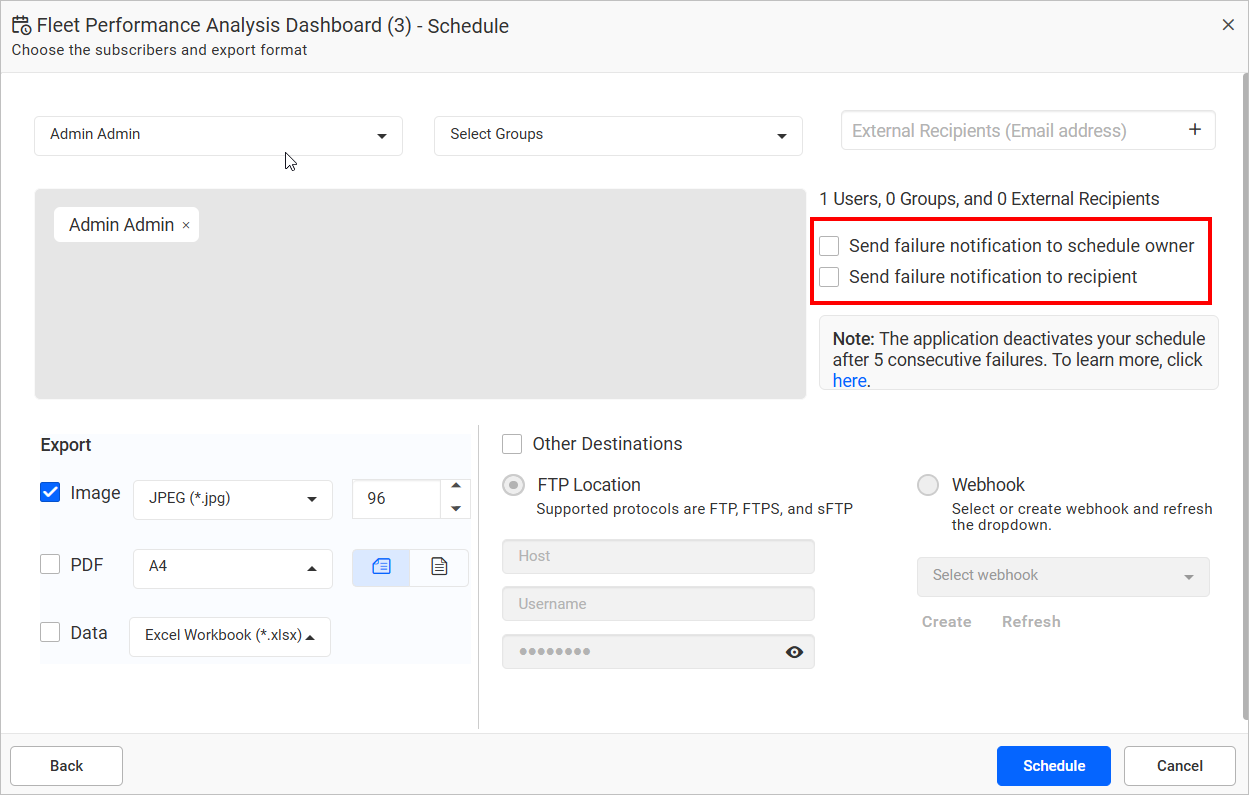Decrease image resolution with the down stepper arrow
The height and width of the screenshot is (795, 1249).
click(x=458, y=508)
